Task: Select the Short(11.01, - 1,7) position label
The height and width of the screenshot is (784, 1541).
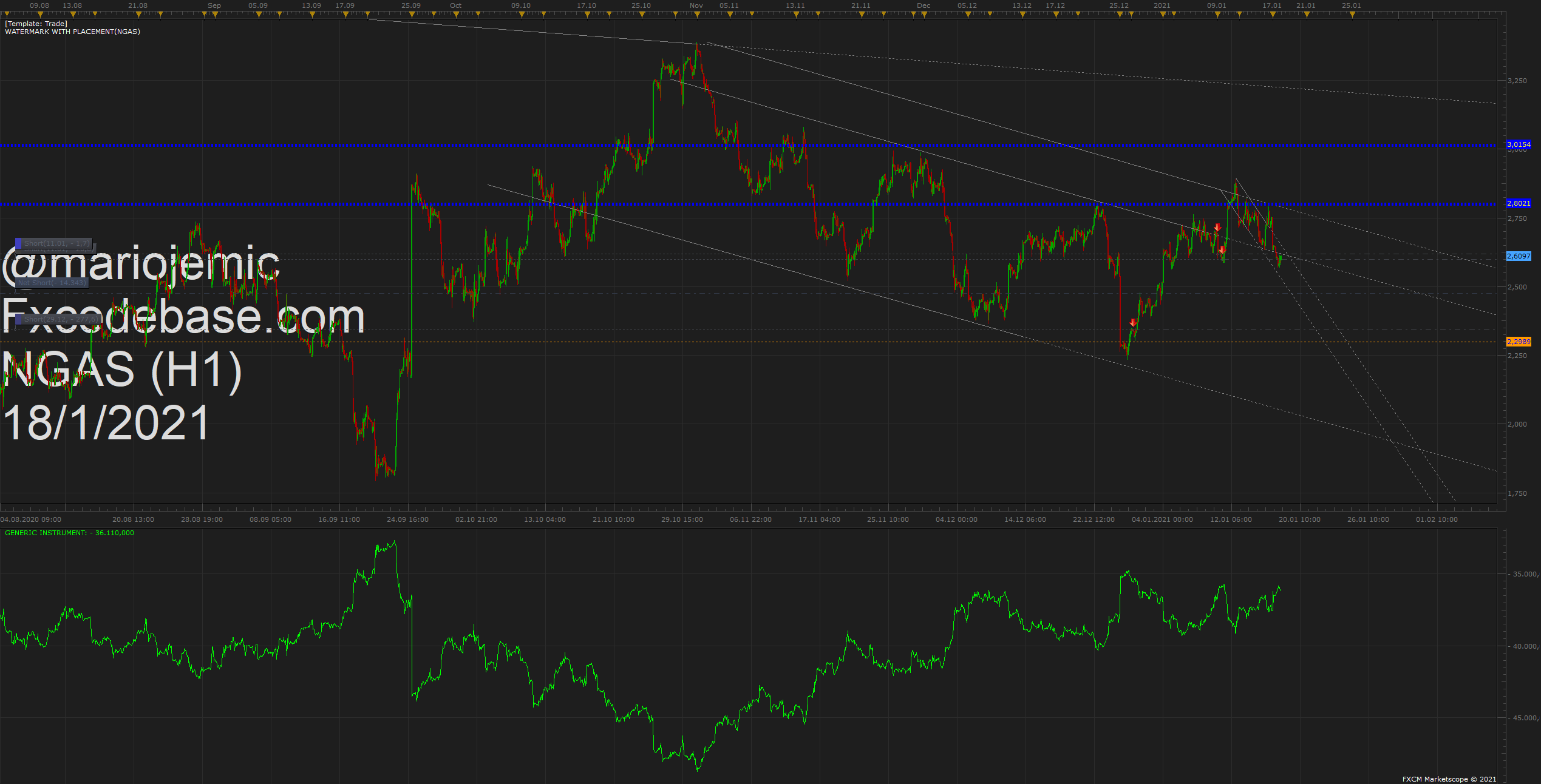Action: coord(54,243)
